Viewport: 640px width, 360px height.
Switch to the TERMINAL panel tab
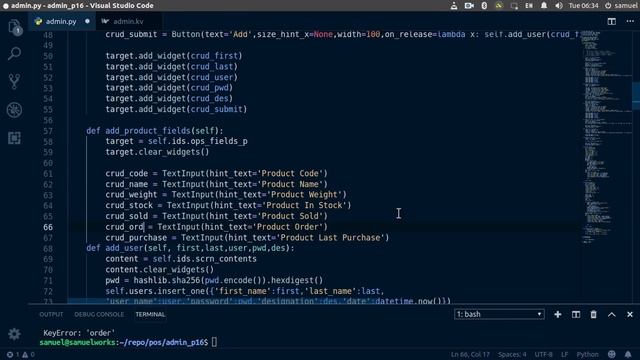click(x=150, y=314)
